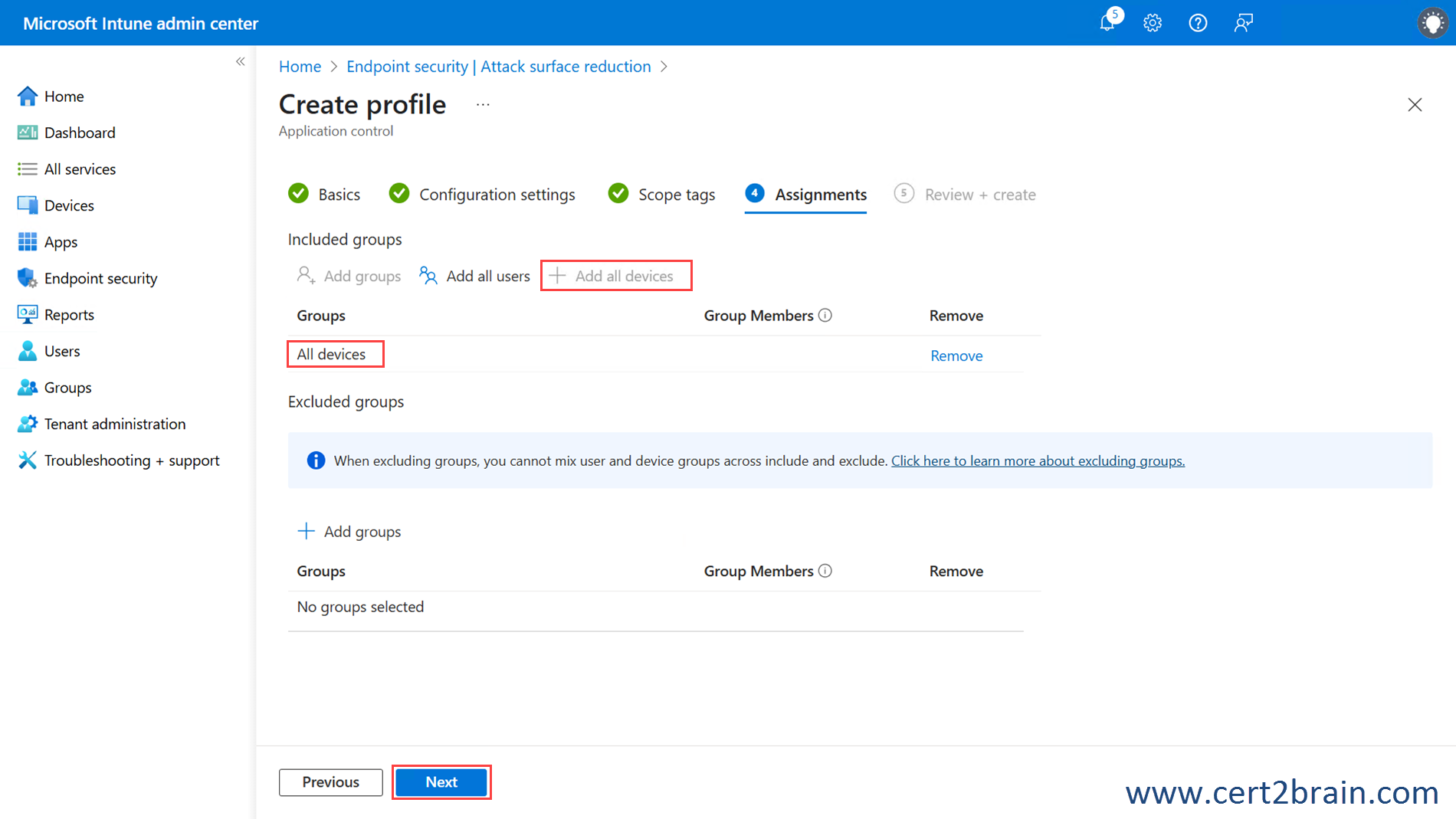
Task: Click the blue info icon in exclusion notice
Action: click(x=316, y=460)
